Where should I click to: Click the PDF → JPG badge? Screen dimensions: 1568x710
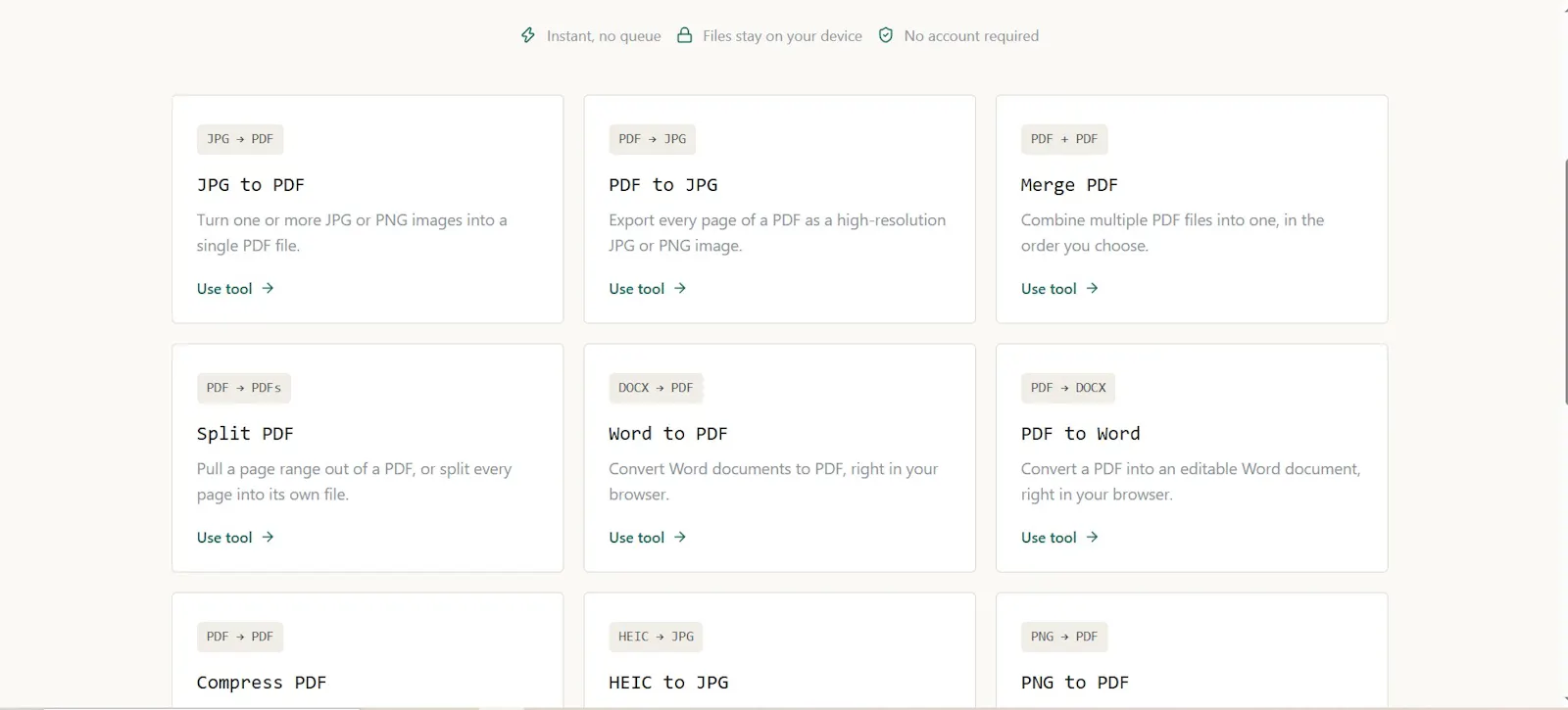pyautogui.click(x=653, y=139)
